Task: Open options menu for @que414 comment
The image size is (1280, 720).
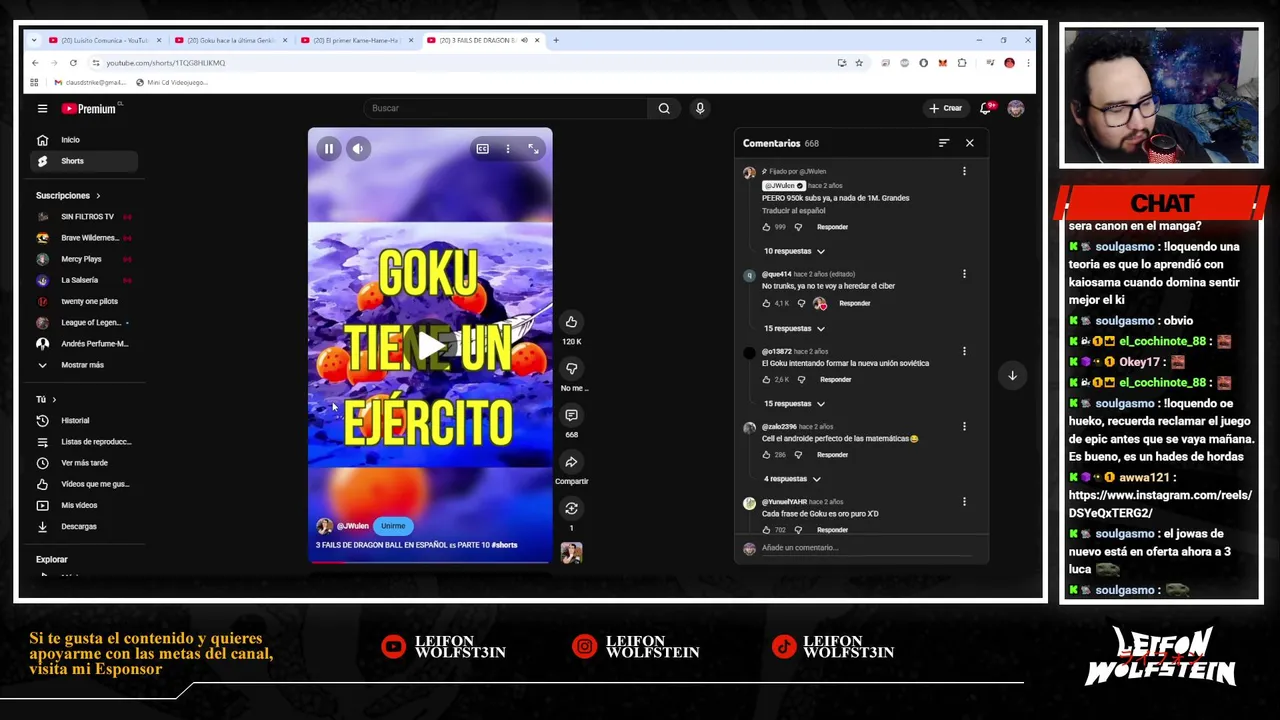Action: pos(964,274)
